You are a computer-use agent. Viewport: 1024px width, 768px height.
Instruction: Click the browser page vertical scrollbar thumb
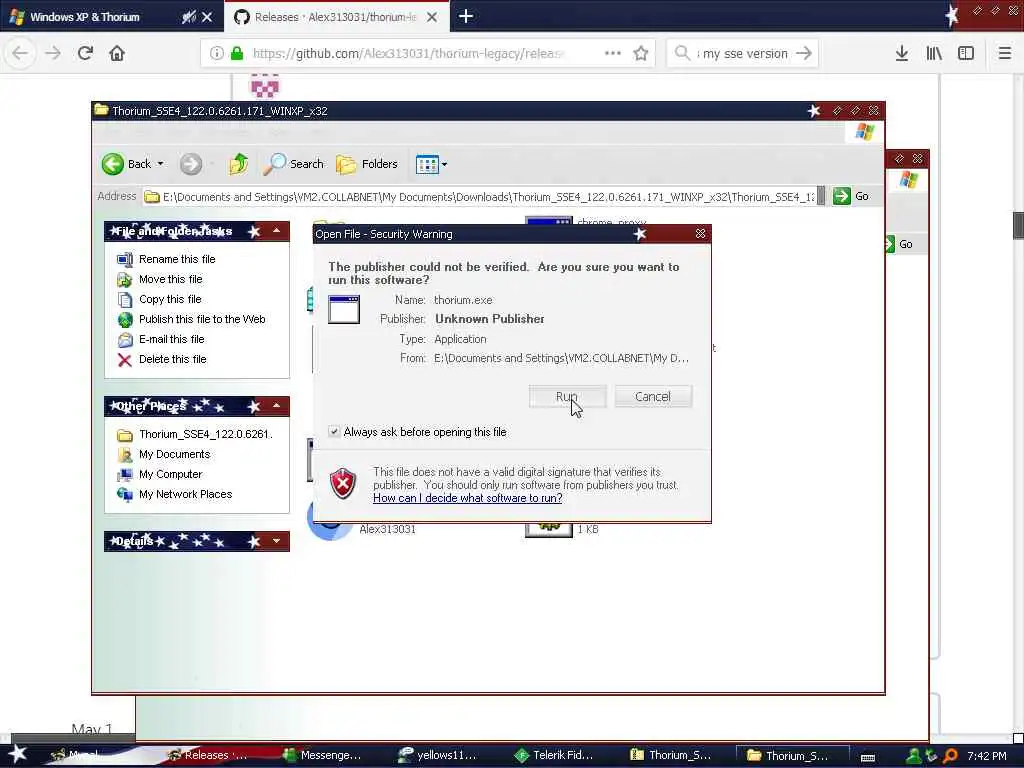pyautogui.click(x=1018, y=225)
